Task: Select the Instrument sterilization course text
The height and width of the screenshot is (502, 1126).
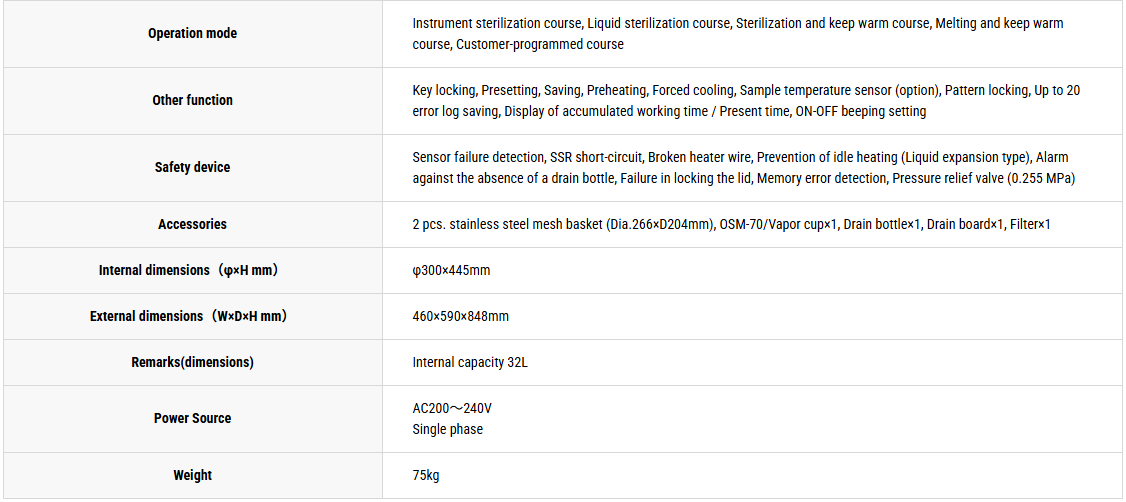Action: click(497, 23)
